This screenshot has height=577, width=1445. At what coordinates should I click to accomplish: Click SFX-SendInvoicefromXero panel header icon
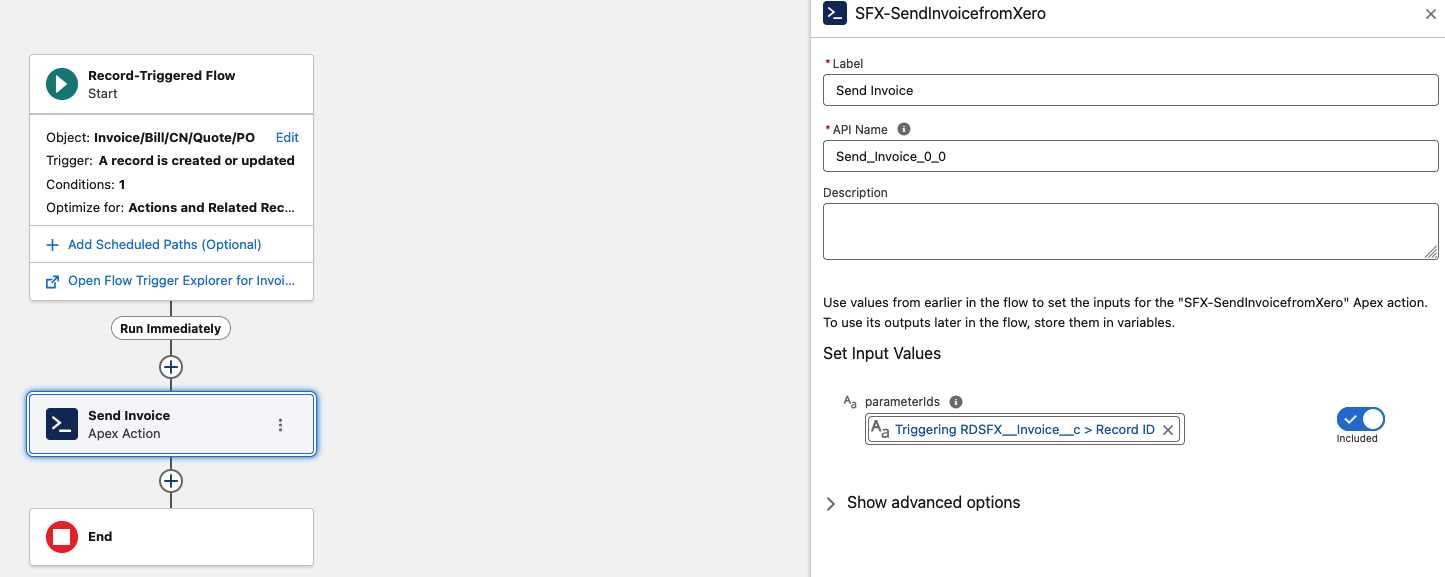coord(834,14)
